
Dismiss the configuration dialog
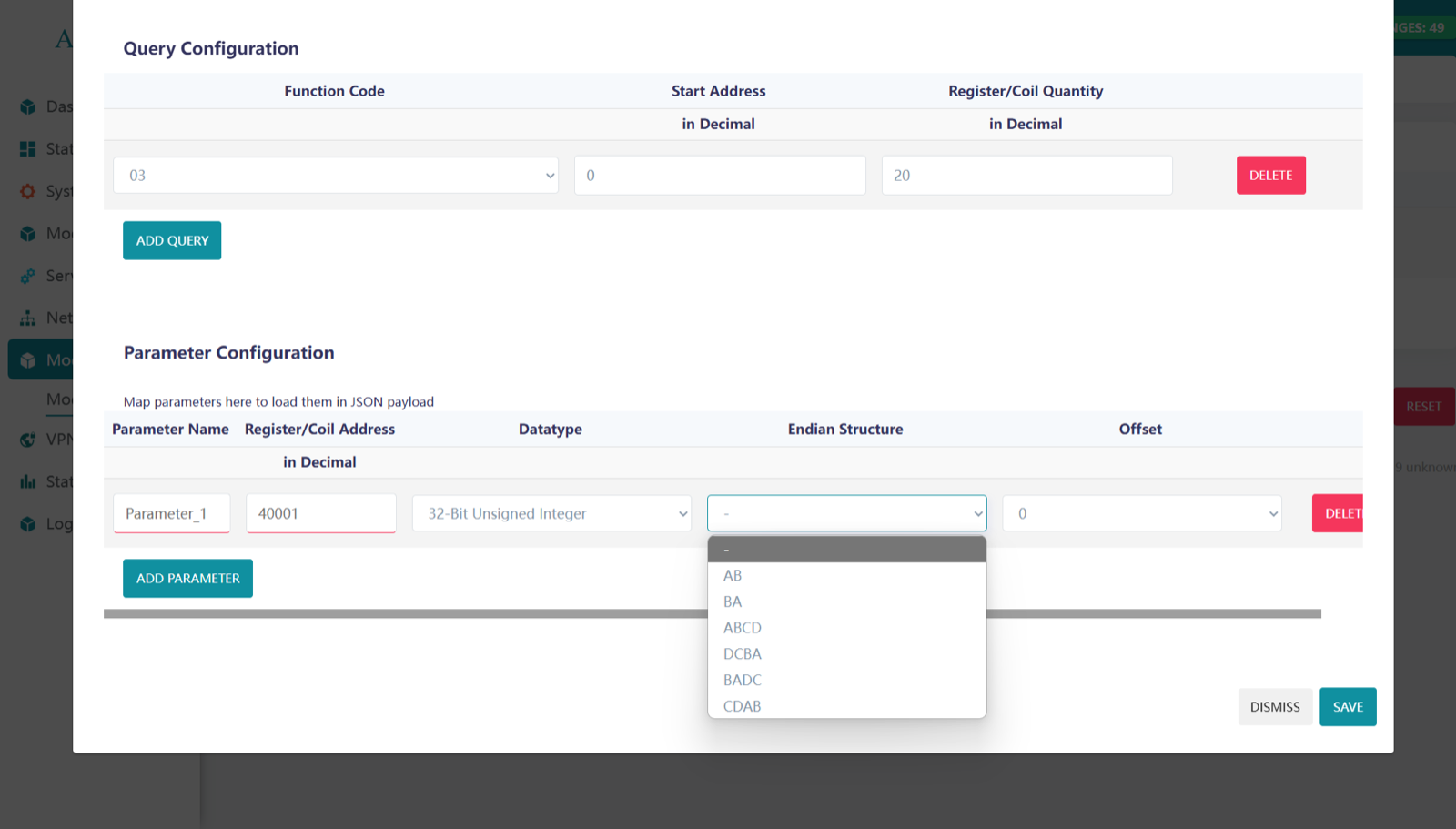pyautogui.click(x=1275, y=706)
